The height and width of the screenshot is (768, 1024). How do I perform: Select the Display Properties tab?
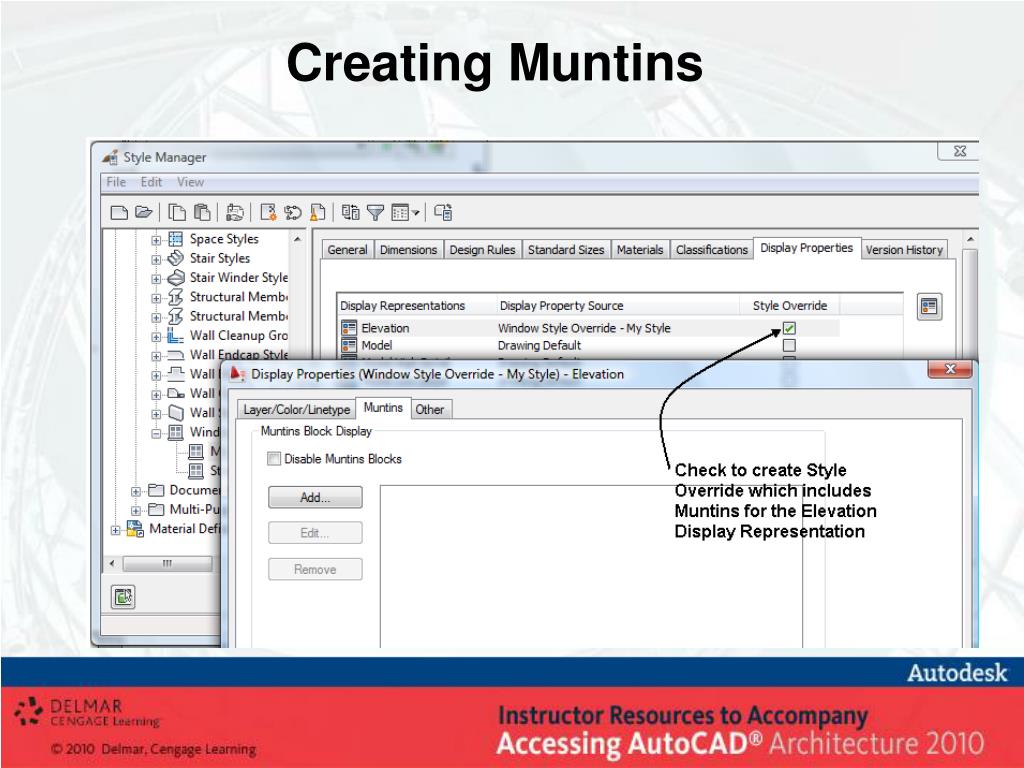[807, 248]
